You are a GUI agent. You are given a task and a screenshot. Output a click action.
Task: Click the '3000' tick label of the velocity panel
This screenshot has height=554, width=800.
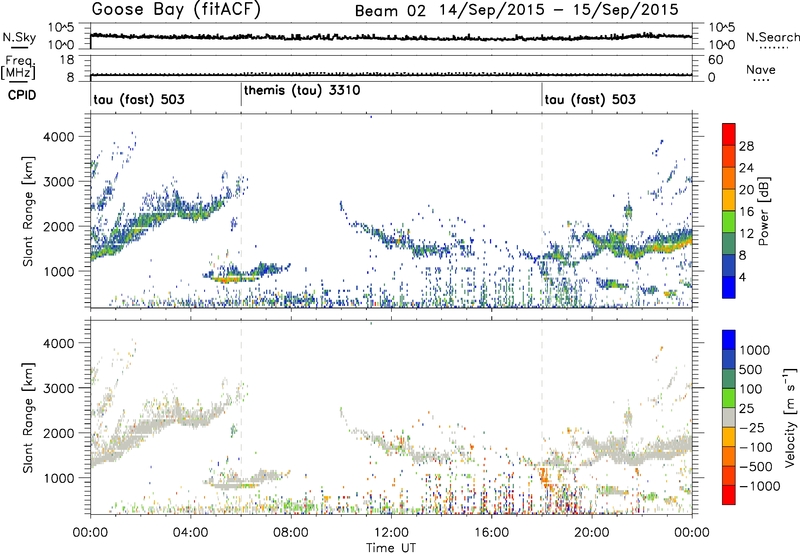[x=58, y=388]
